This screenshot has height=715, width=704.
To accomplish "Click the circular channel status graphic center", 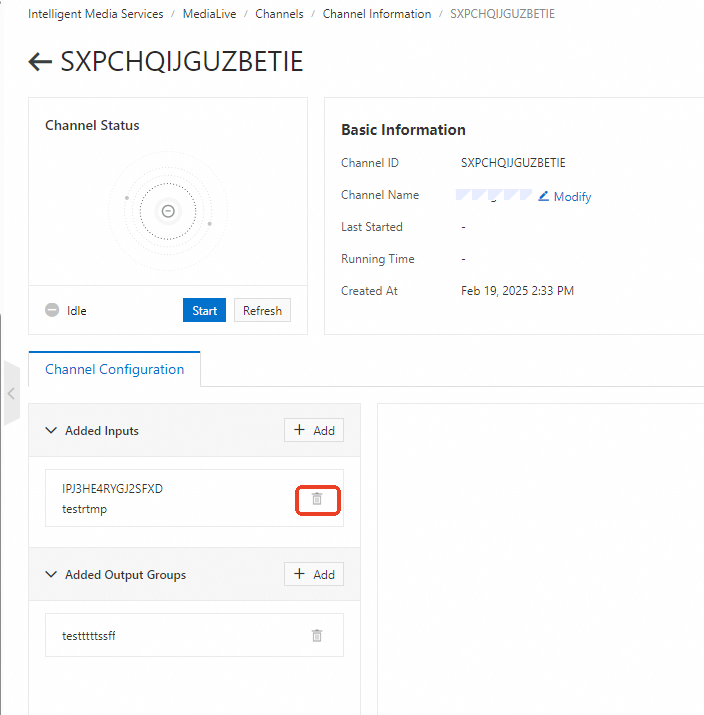I will [168, 211].
